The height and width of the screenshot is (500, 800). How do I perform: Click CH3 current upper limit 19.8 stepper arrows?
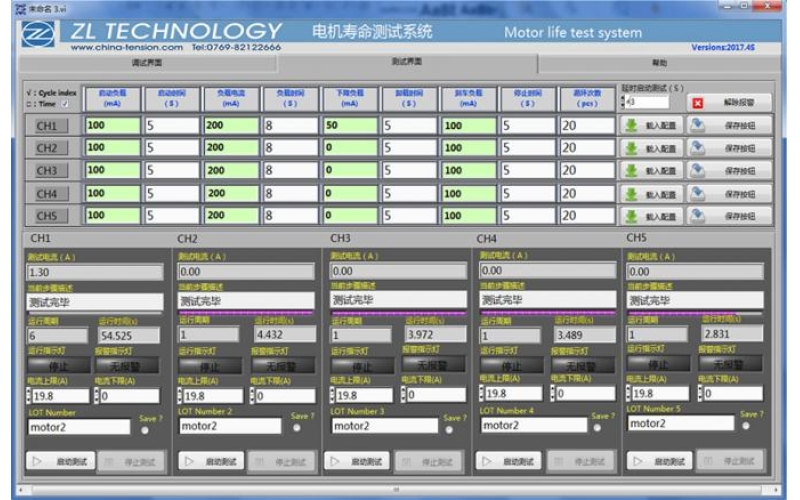coord(333,394)
